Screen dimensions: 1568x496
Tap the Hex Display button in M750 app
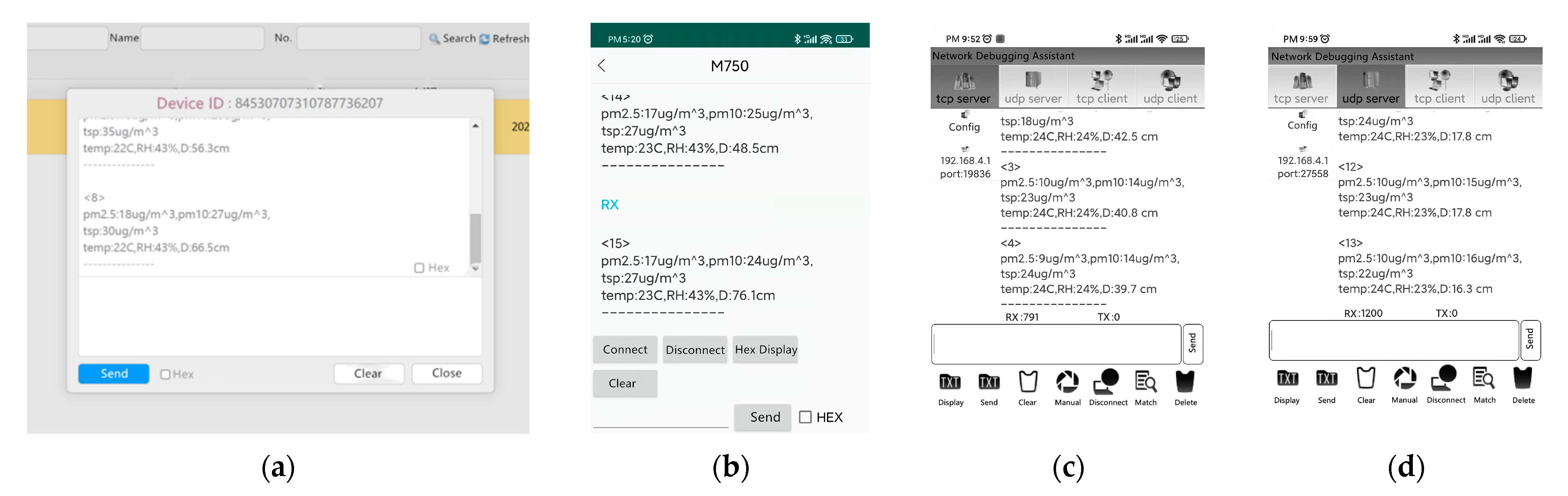click(x=766, y=349)
